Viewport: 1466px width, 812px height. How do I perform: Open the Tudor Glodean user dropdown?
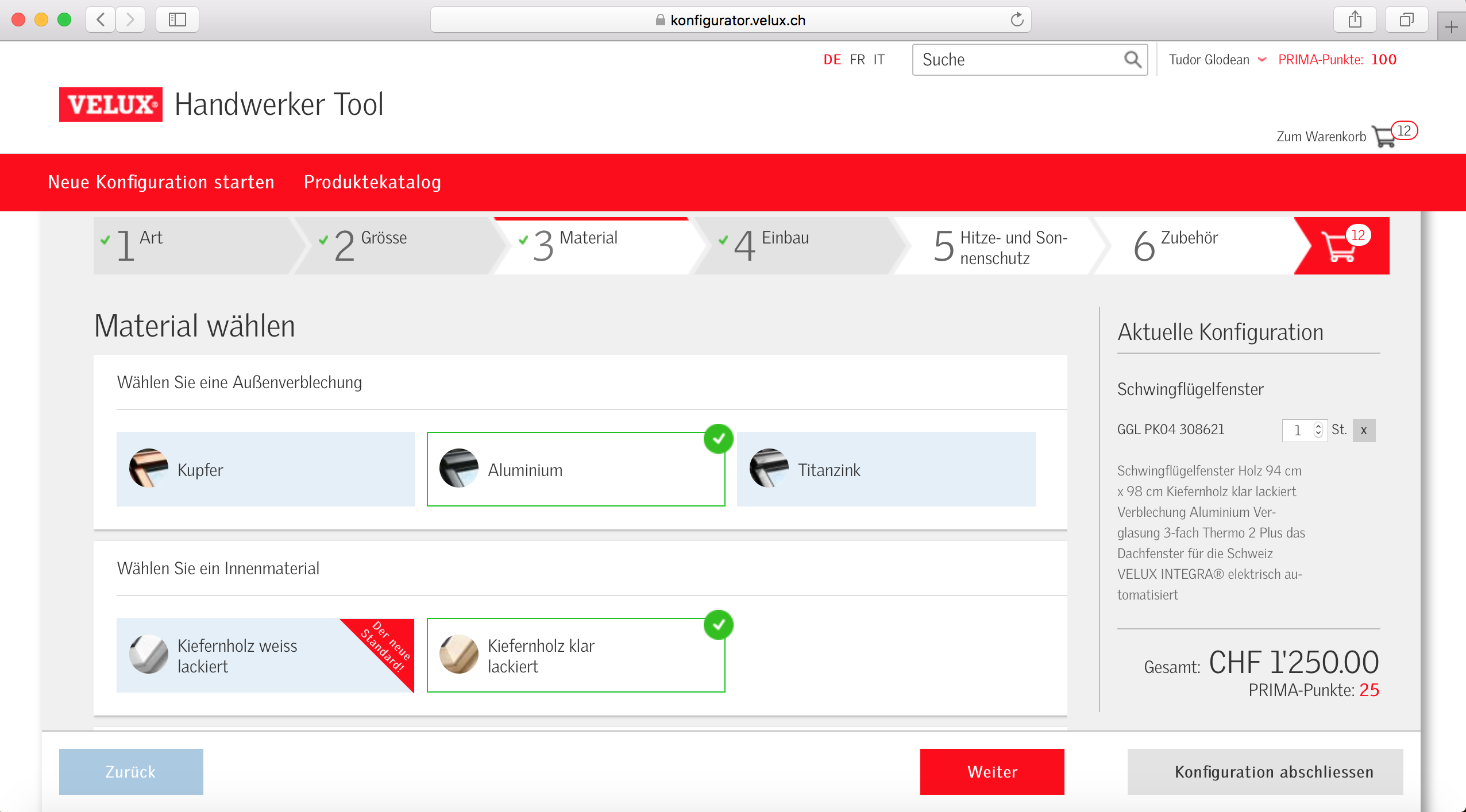click(1218, 60)
